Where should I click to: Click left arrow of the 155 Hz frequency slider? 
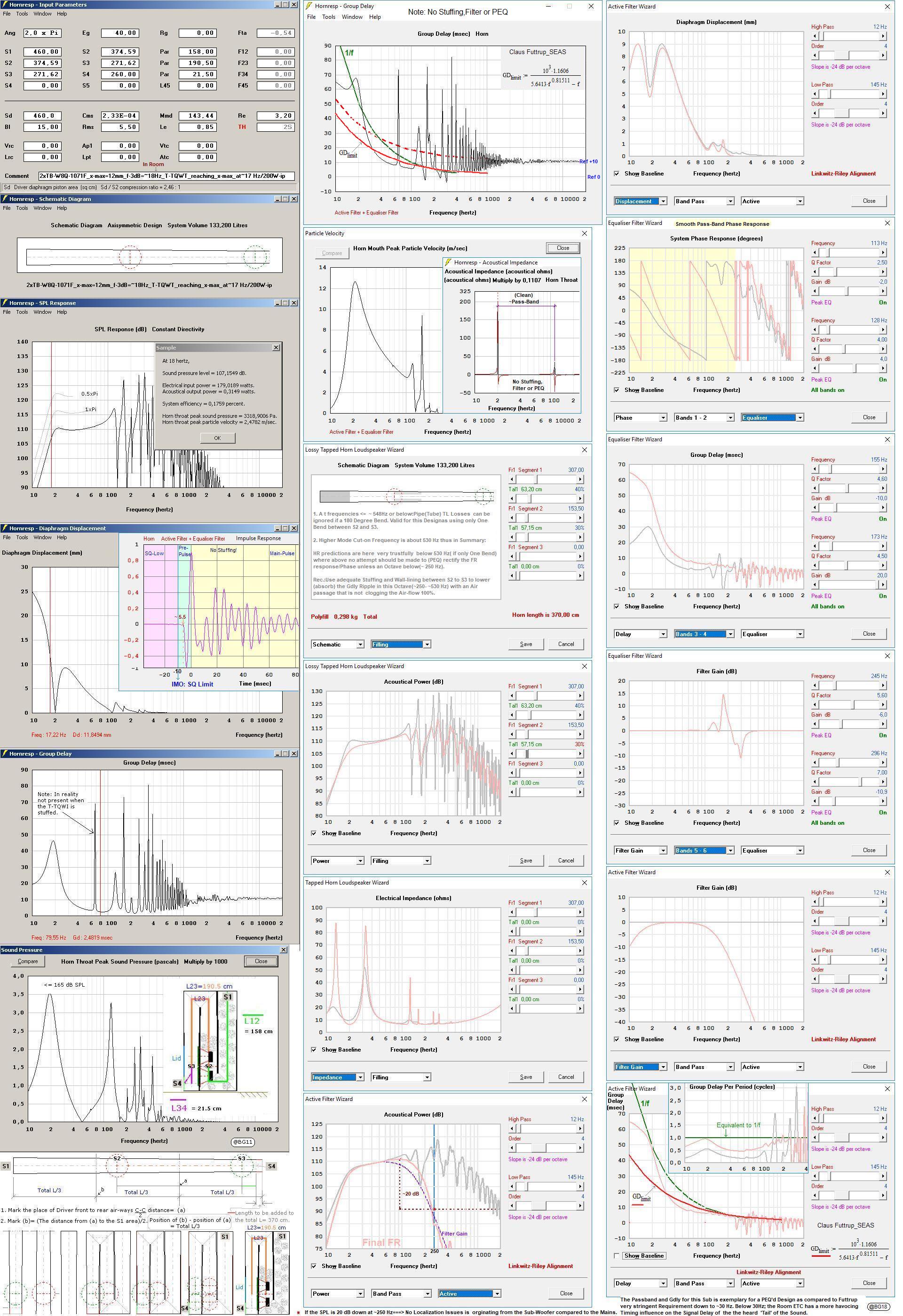(x=815, y=469)
